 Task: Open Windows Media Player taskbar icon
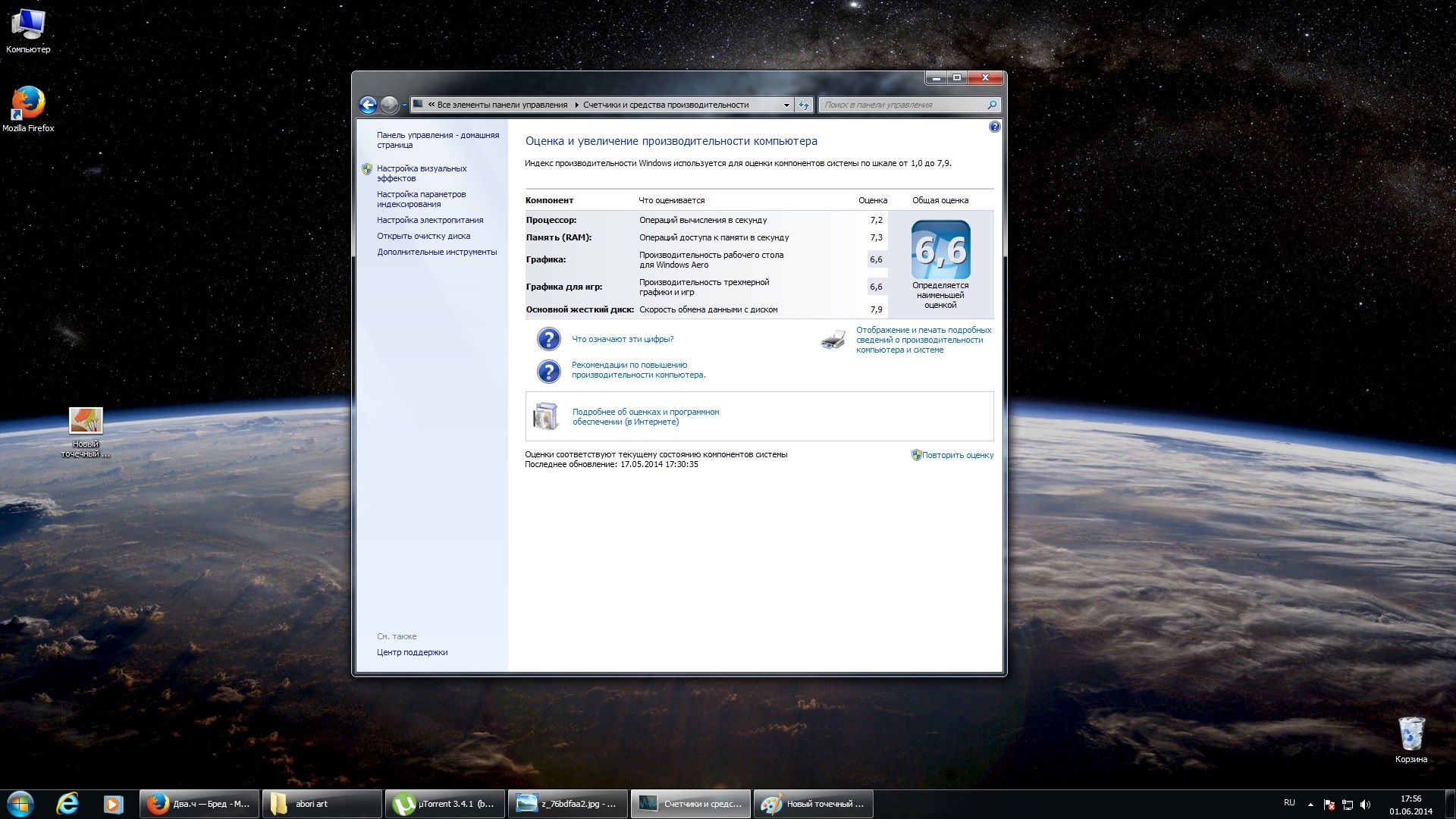coord(113,803)
